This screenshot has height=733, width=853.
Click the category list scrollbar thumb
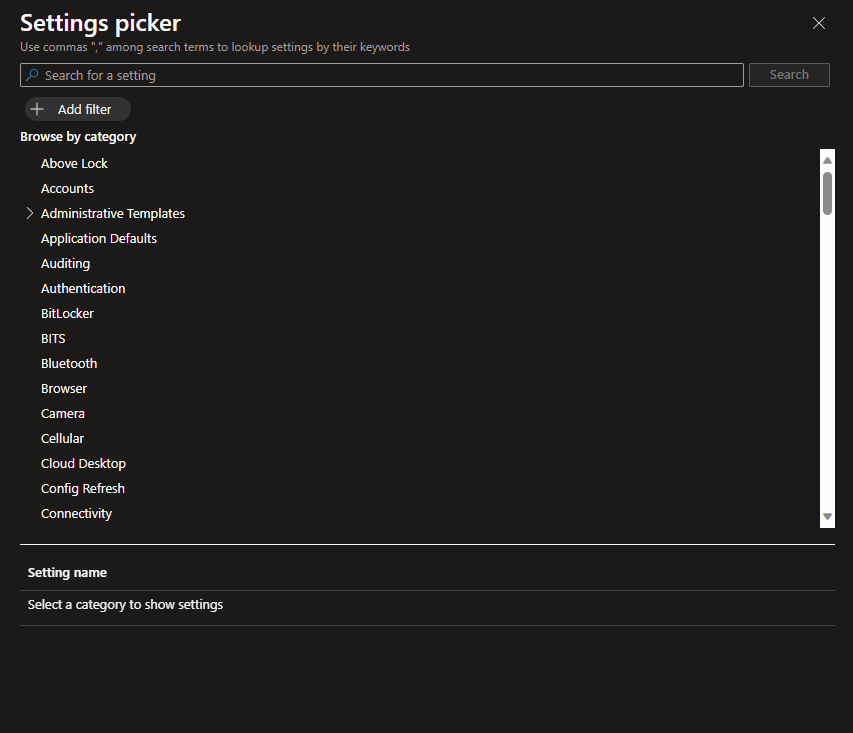pos(827,192)
